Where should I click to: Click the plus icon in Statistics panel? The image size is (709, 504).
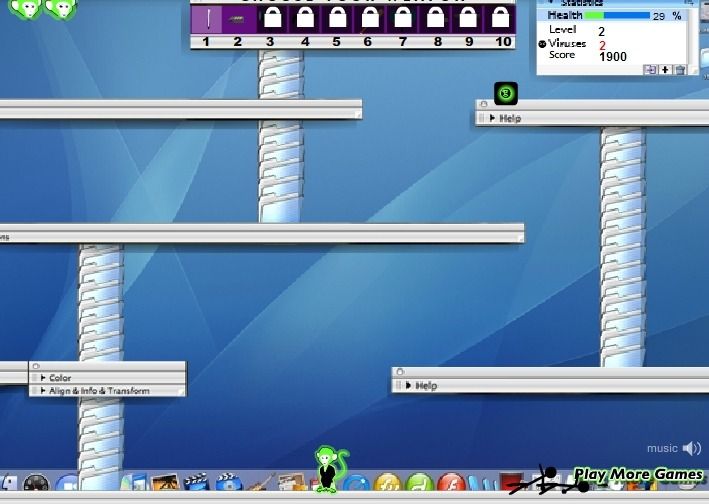[x=665, y=70]
